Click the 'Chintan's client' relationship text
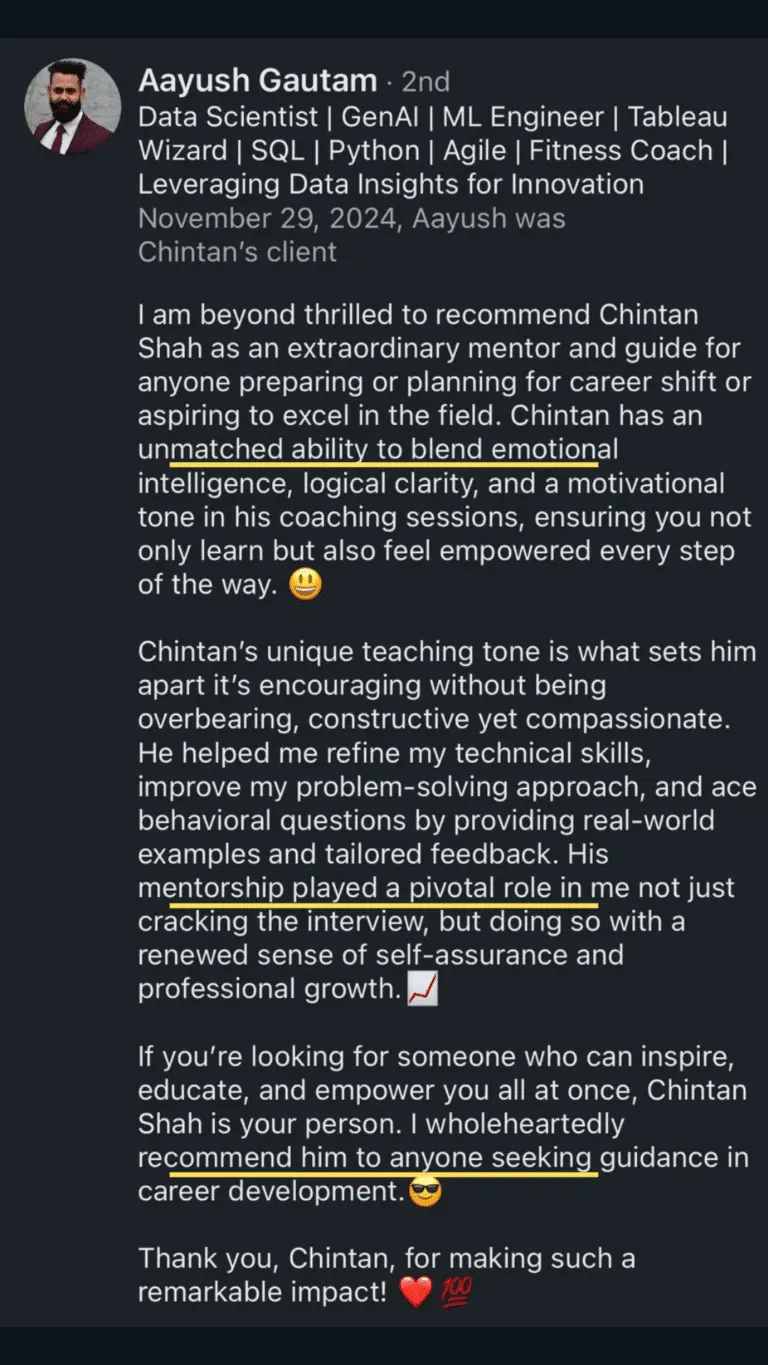The image size is (768, 1365). (237, 252)
